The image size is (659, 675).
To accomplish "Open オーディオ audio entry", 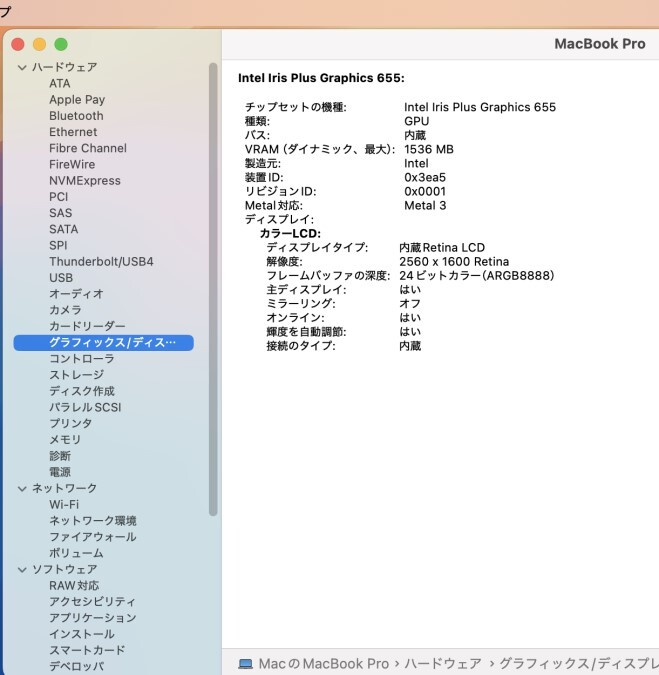I will pyautogui.click(x=76, y=294).
